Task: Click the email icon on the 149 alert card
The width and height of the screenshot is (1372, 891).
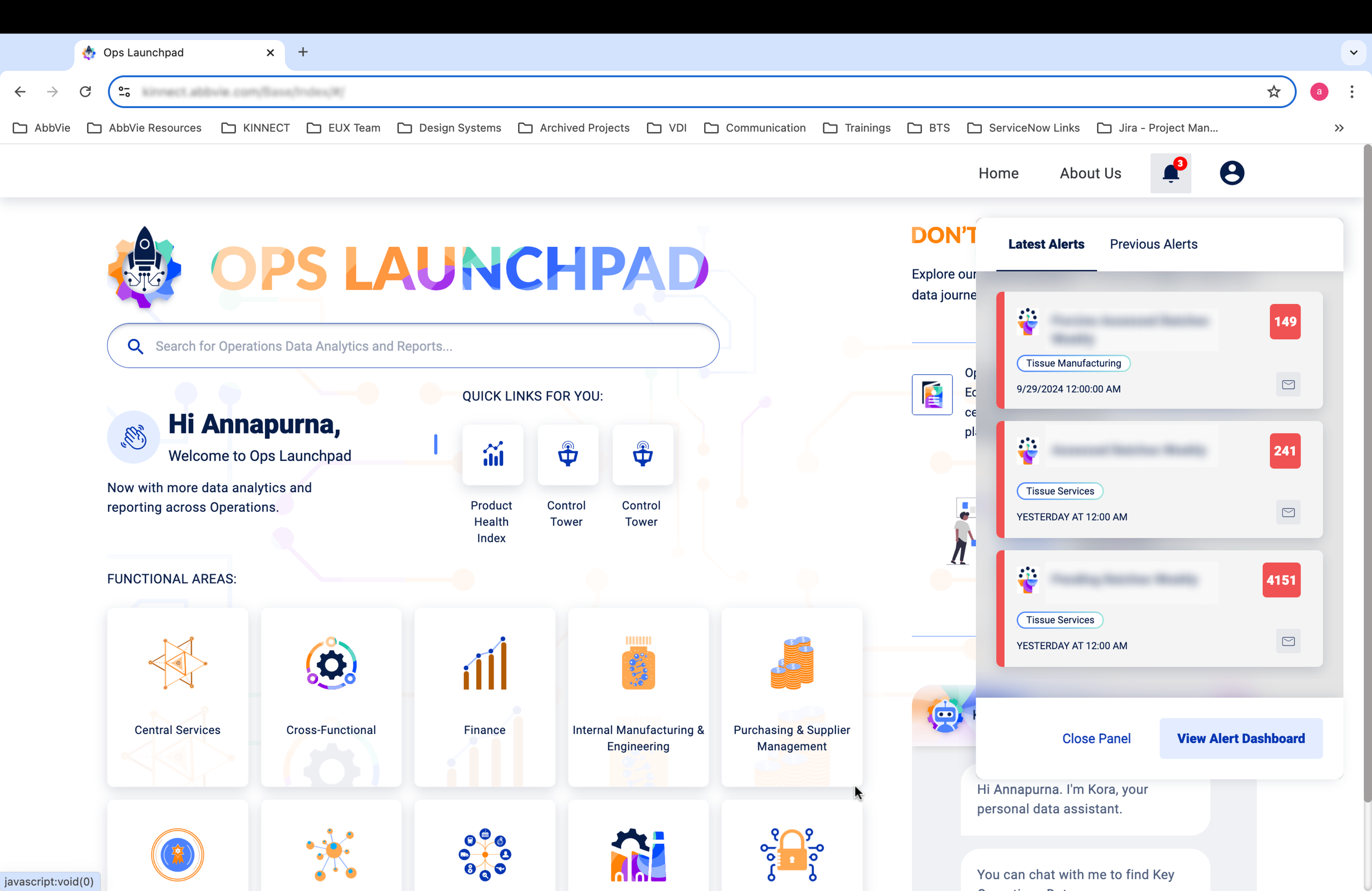Action: [x=1288, y=384]
